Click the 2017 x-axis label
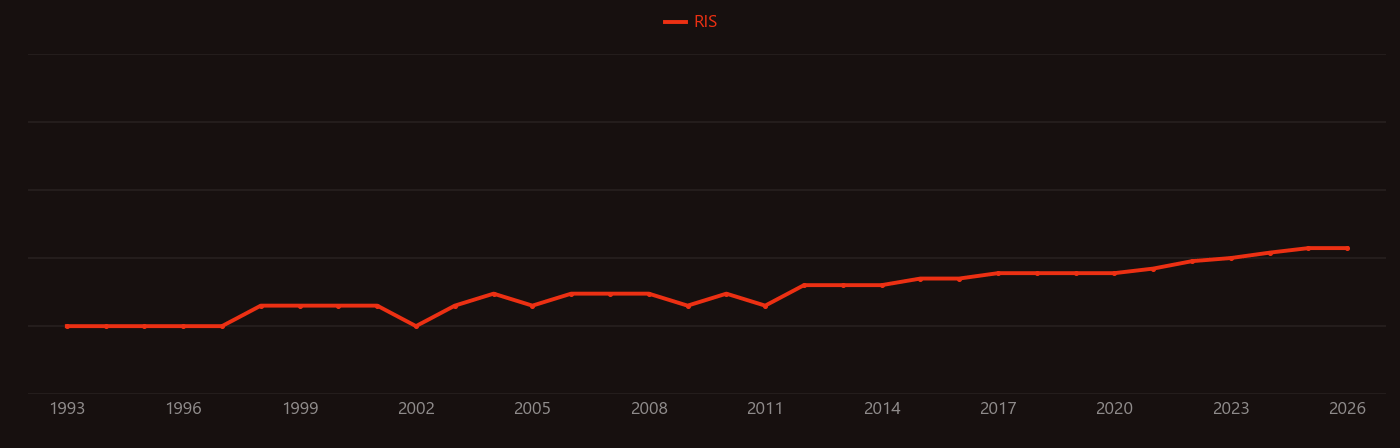 [998, 409]
